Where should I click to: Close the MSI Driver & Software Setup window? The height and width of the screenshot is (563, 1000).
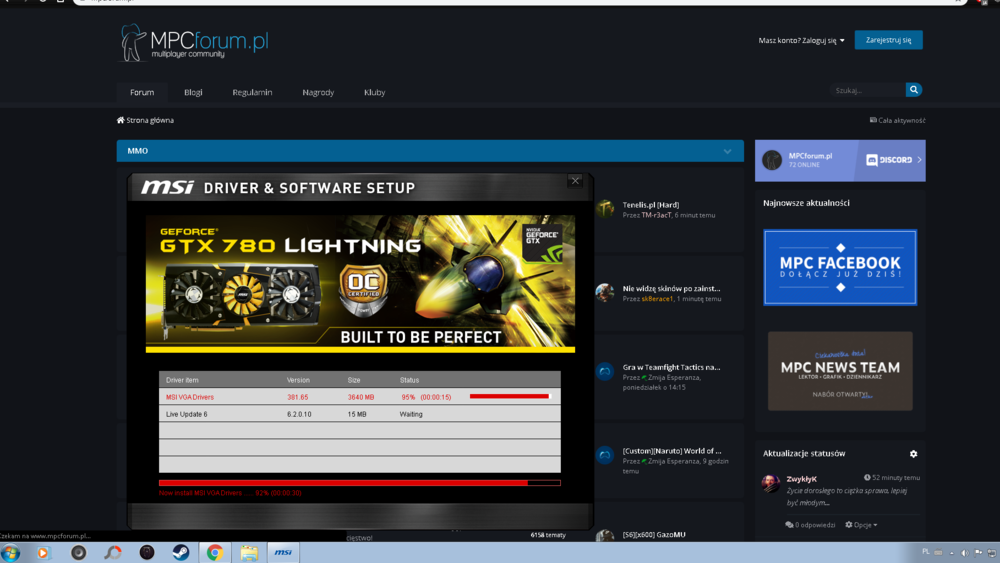[575, 181]
